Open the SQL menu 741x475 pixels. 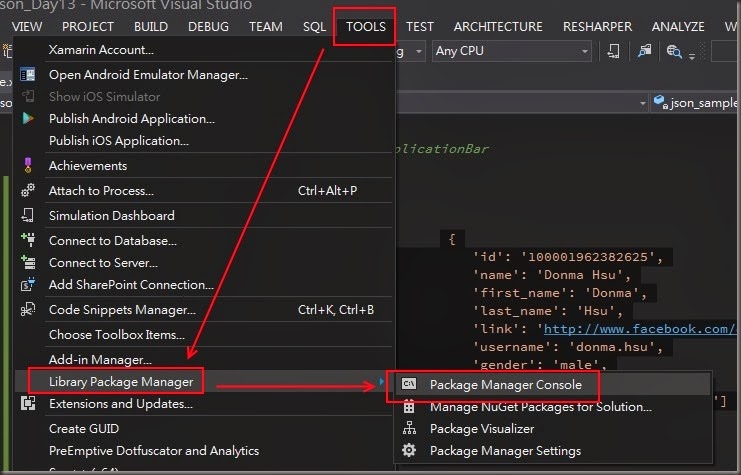click(x=314, y=26)
